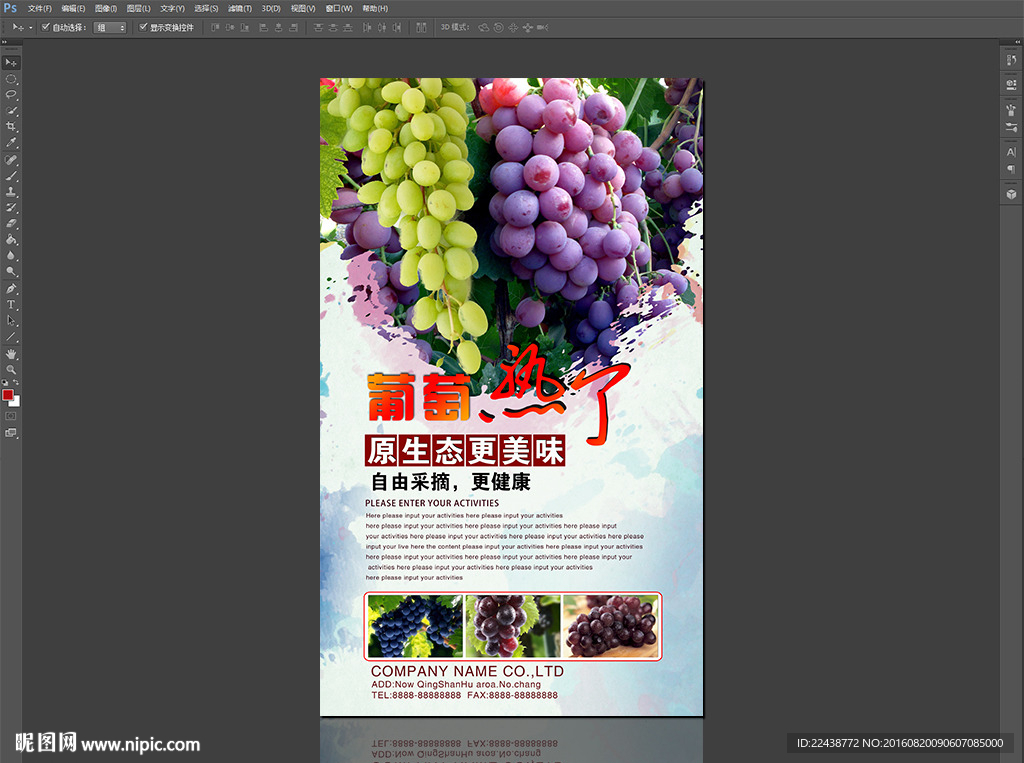
Task: Open the Brush panel
Action: 1012,110
